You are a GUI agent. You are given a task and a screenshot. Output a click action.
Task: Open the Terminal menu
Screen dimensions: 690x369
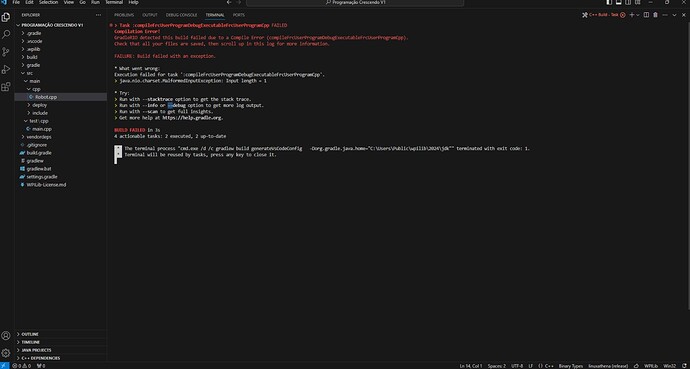point(114,2)
